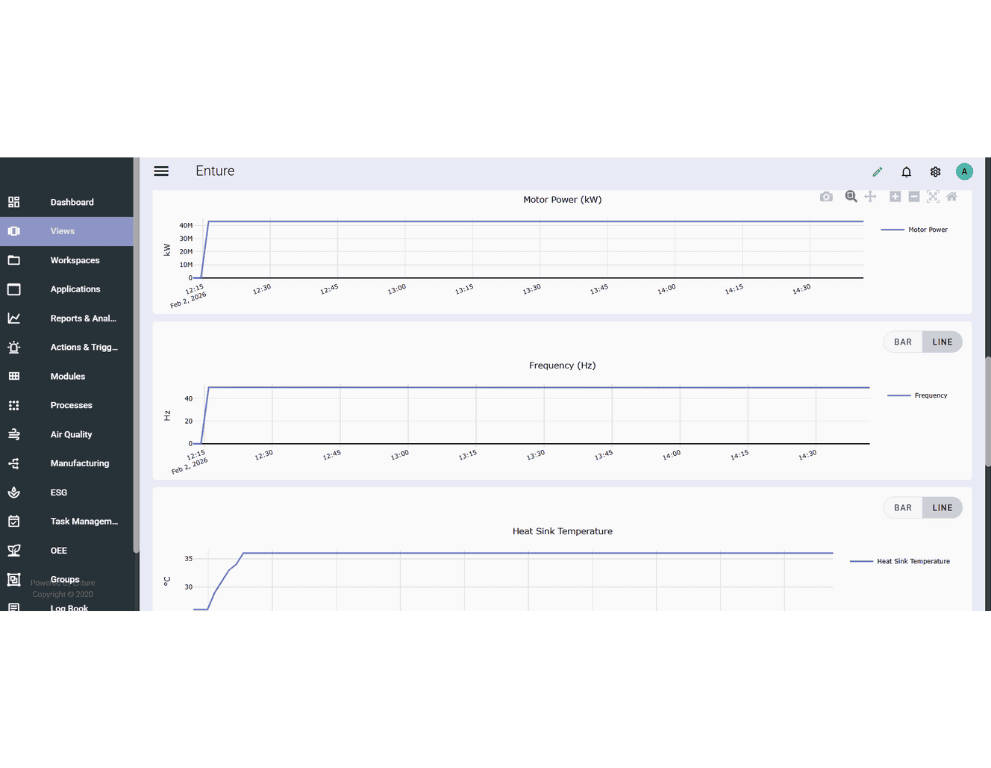Select the pan tool on Motor Power chart
Viewport: 991px width, 768px height.
[x=870, y=197]
